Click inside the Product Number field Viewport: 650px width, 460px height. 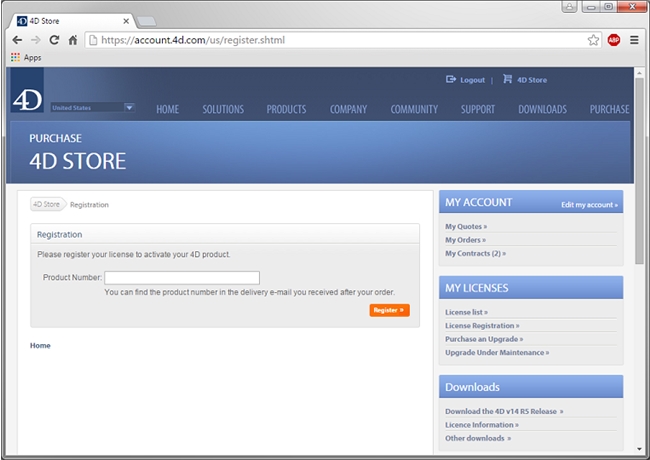click(182, 278)
